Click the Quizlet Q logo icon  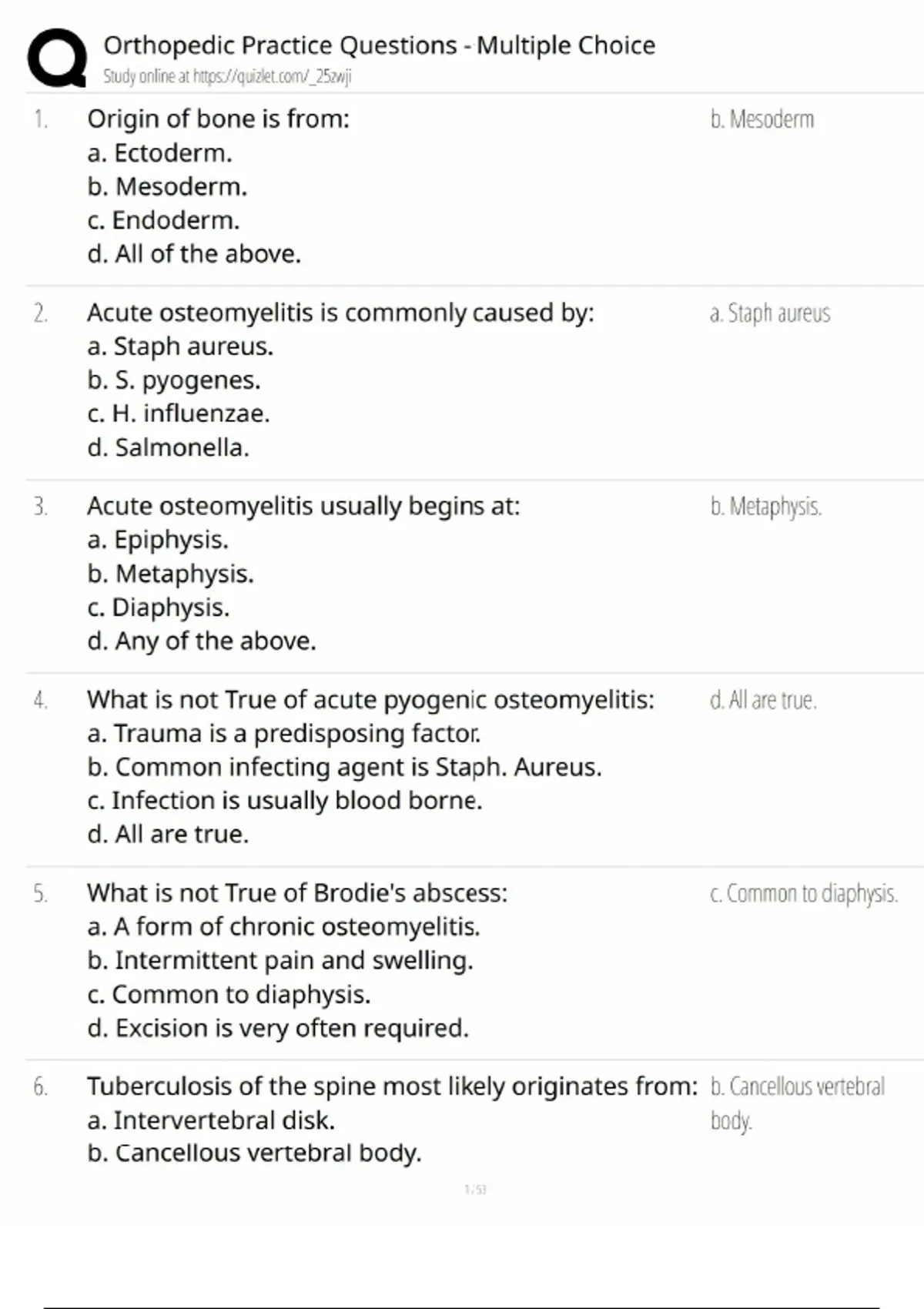coord(57,58)
